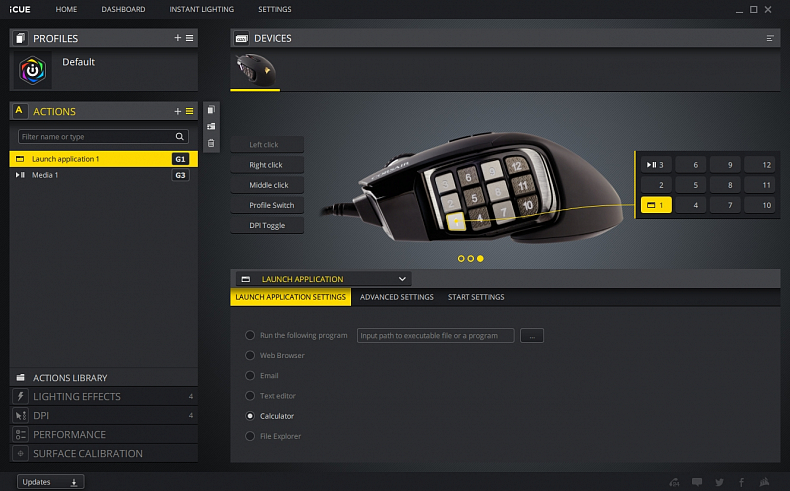Select side button 1 with launch icon
Image resolution: width=790 pixels, height=491 pixels.
click(656, 205)
